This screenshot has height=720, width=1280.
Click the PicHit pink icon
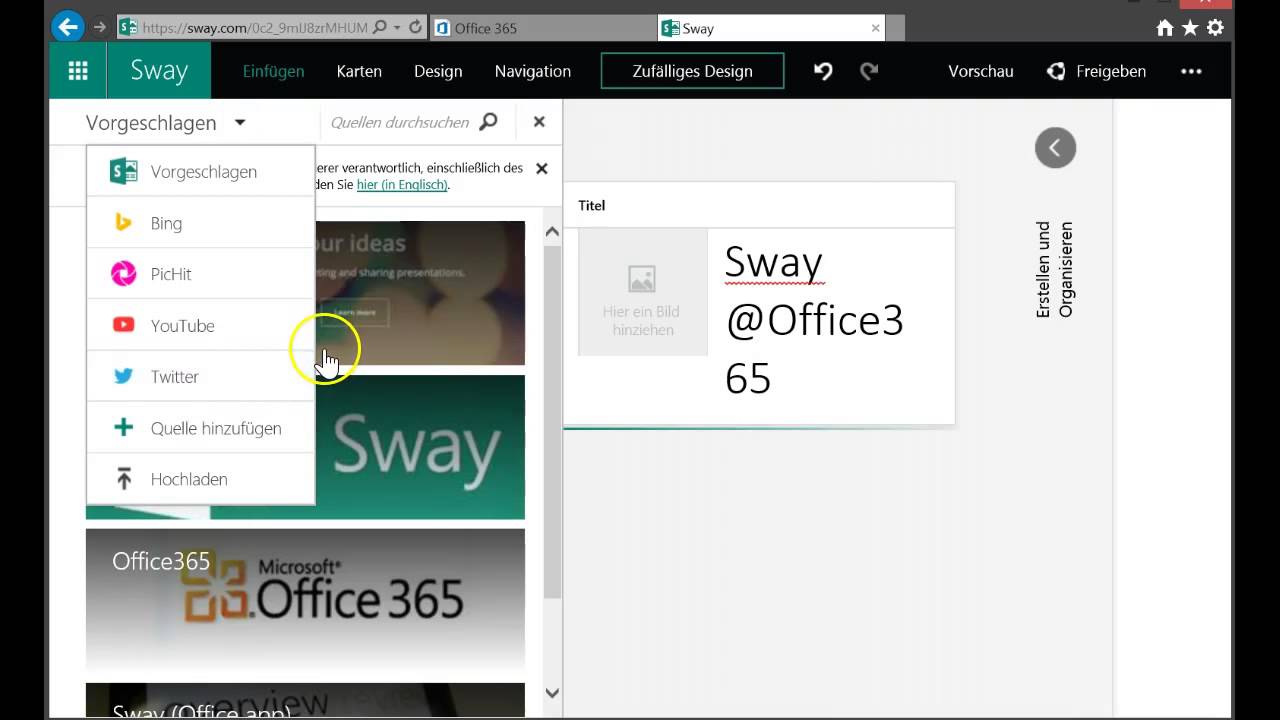[123, 274]
